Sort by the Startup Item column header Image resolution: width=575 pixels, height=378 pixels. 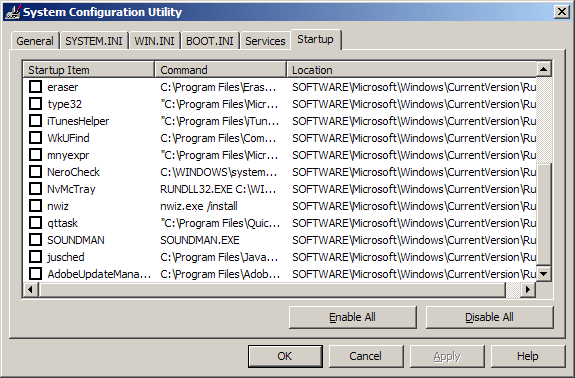tap(89, 70)
